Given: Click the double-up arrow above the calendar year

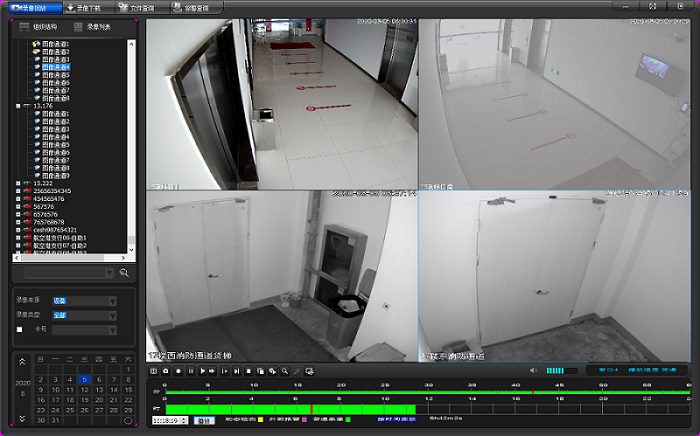Looking at the screenshot, I should 22,360.
